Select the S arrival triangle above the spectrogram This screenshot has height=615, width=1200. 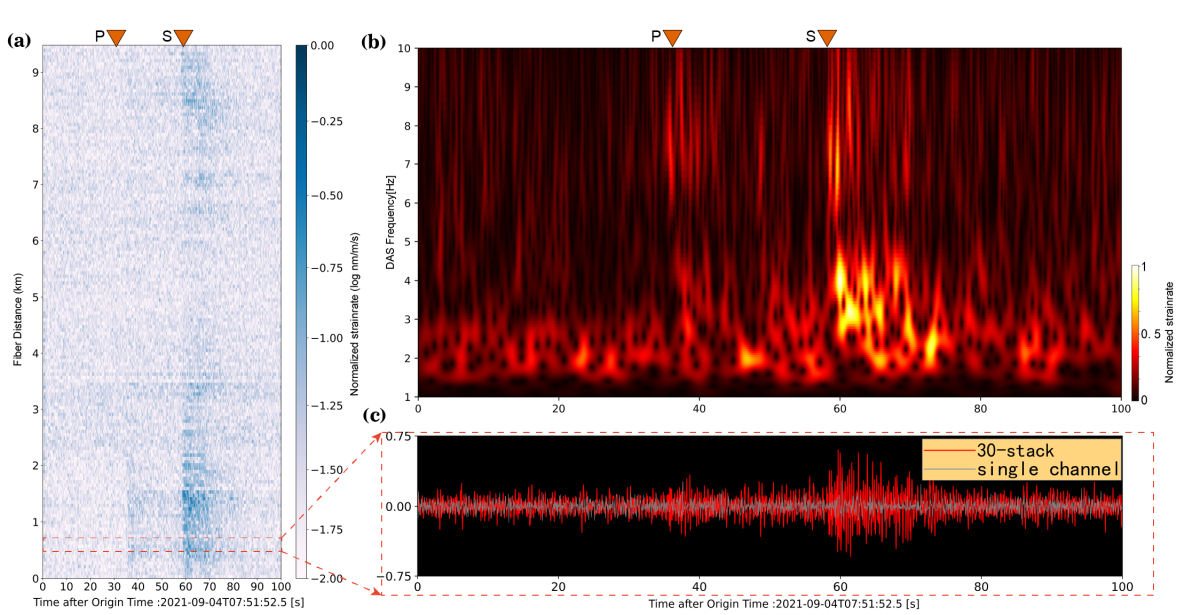pos(827,38)
